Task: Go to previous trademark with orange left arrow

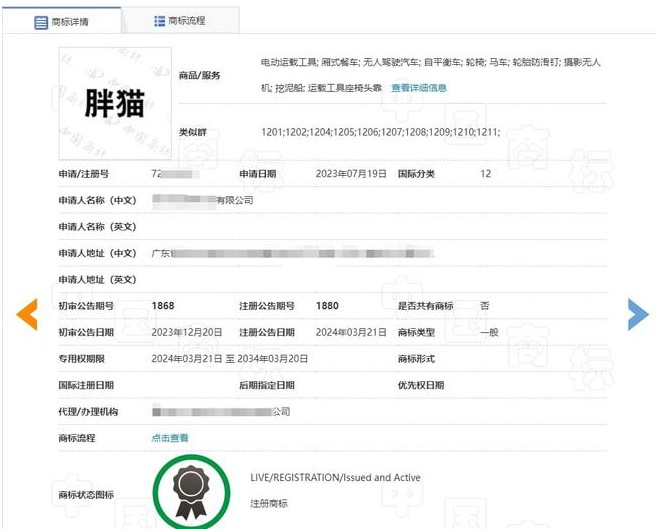Action: pos(27,314)
